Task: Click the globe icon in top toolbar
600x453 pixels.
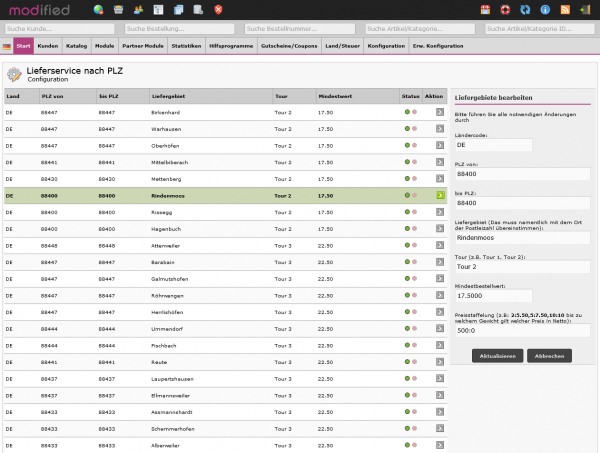Action: (x=99, y=10)
